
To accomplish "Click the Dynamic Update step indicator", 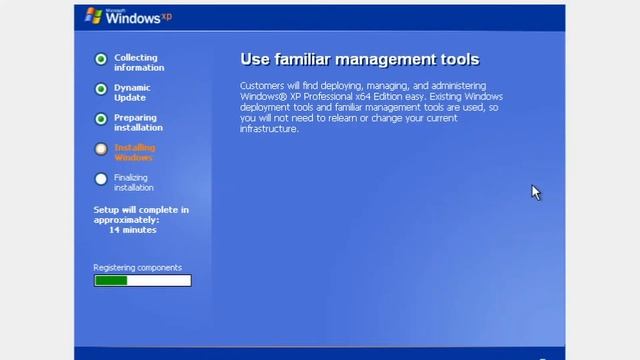I will coord(101,89).
